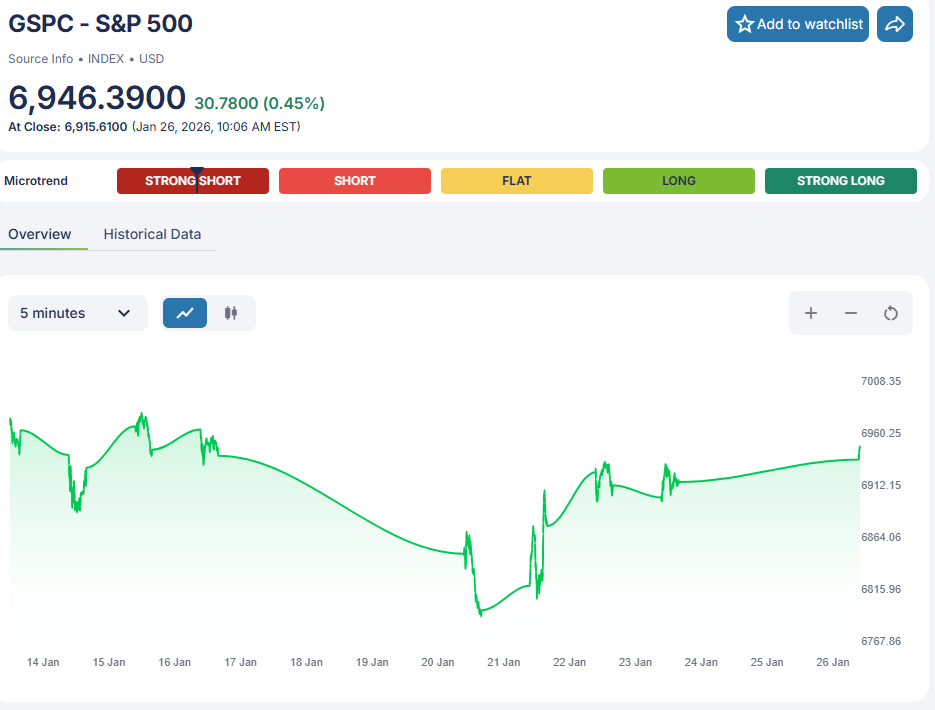This screenshot has height=710, width=935.
Task: Click the yellow FLAT microtrend segment
Action: pos(517,181)
